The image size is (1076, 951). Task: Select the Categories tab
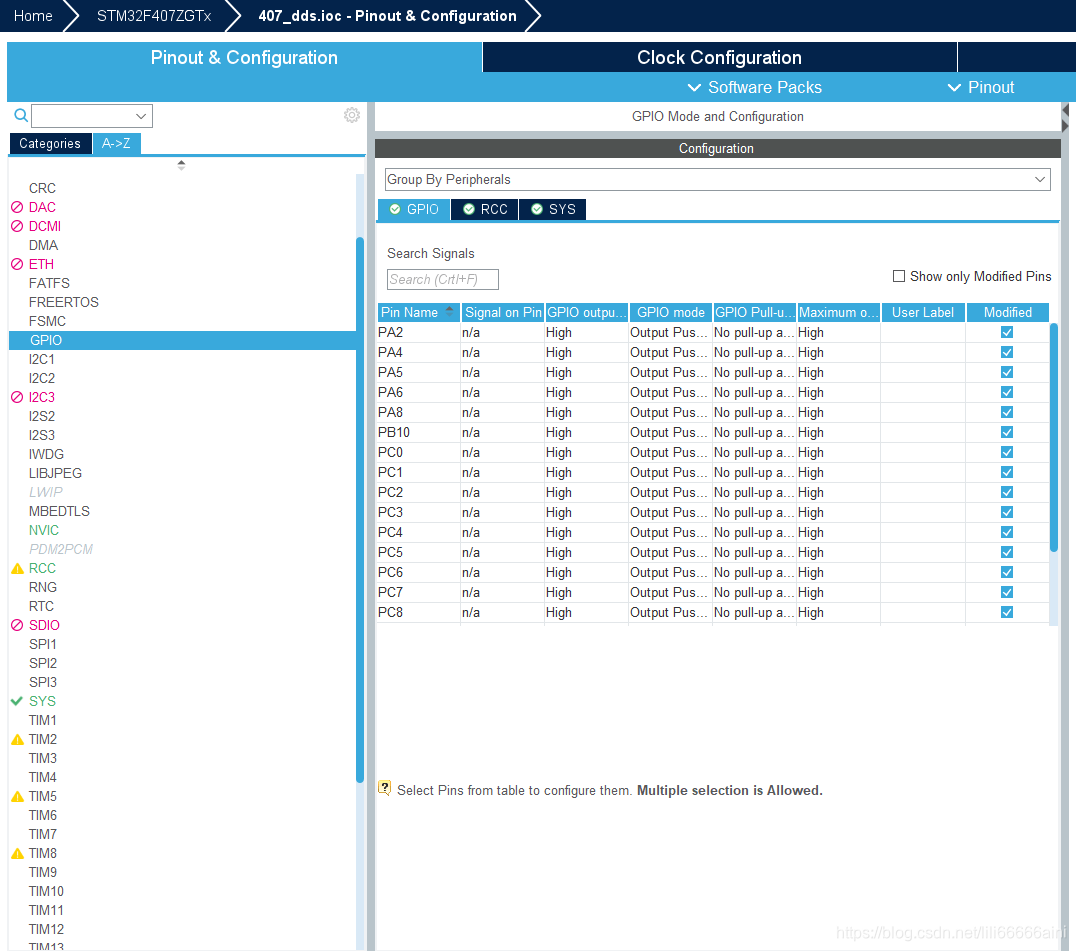[x=50, y=143]
